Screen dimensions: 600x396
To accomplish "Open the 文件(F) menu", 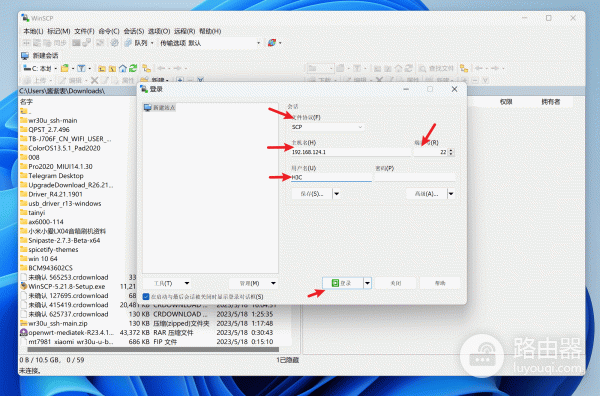I will 84,31.
